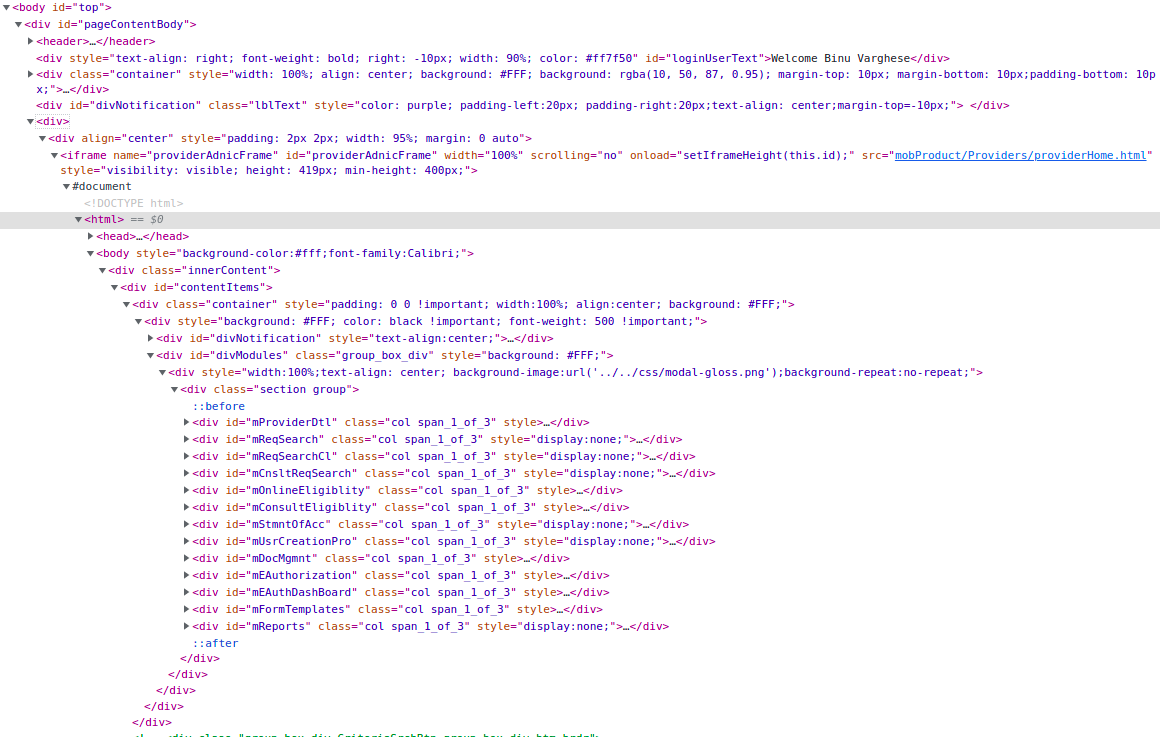This screenshot has height=737, width=1160.
Task: Expand the mEAuthorization div
Action: click(x=186, y=575)
